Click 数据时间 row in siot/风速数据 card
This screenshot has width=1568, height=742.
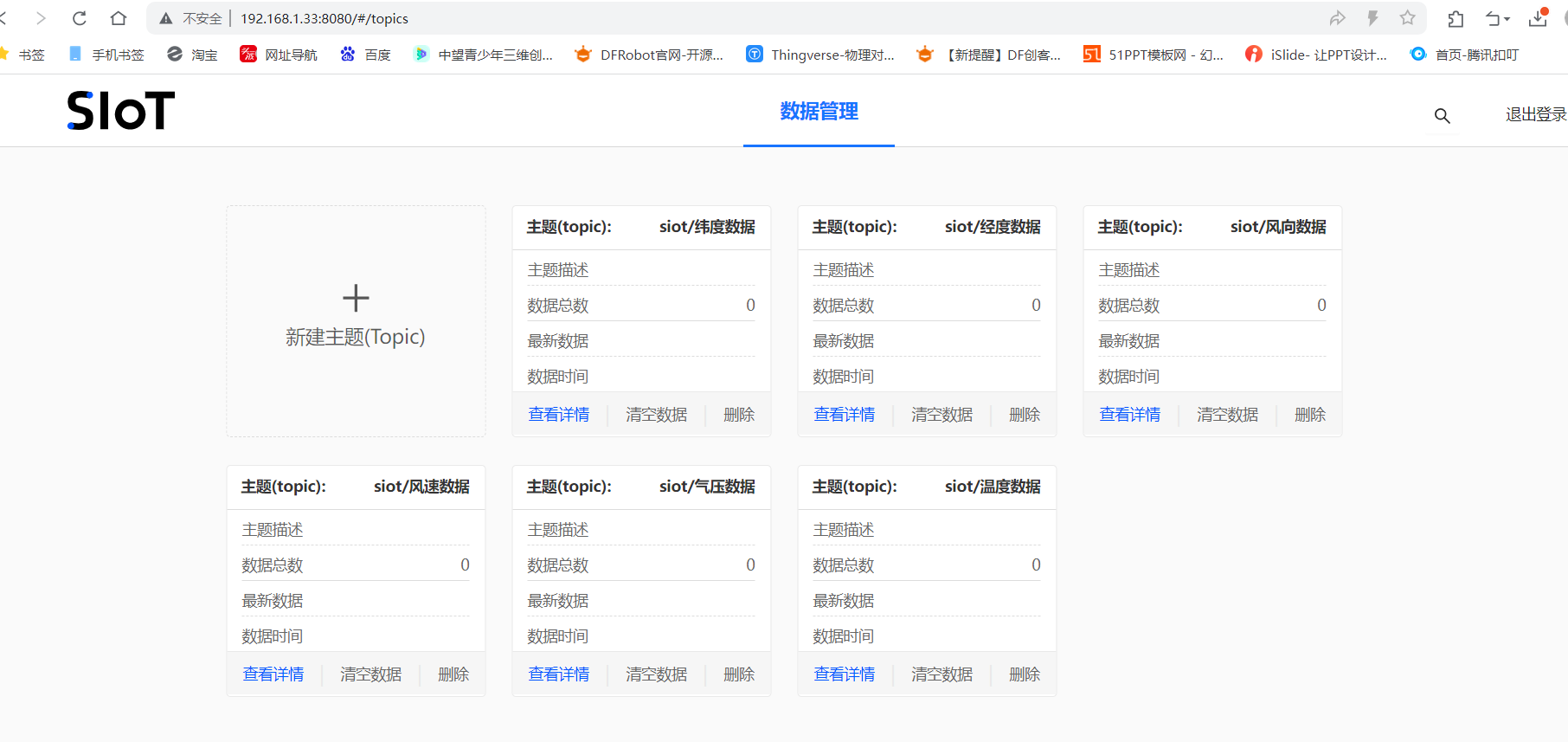click(x=356, y=636)
